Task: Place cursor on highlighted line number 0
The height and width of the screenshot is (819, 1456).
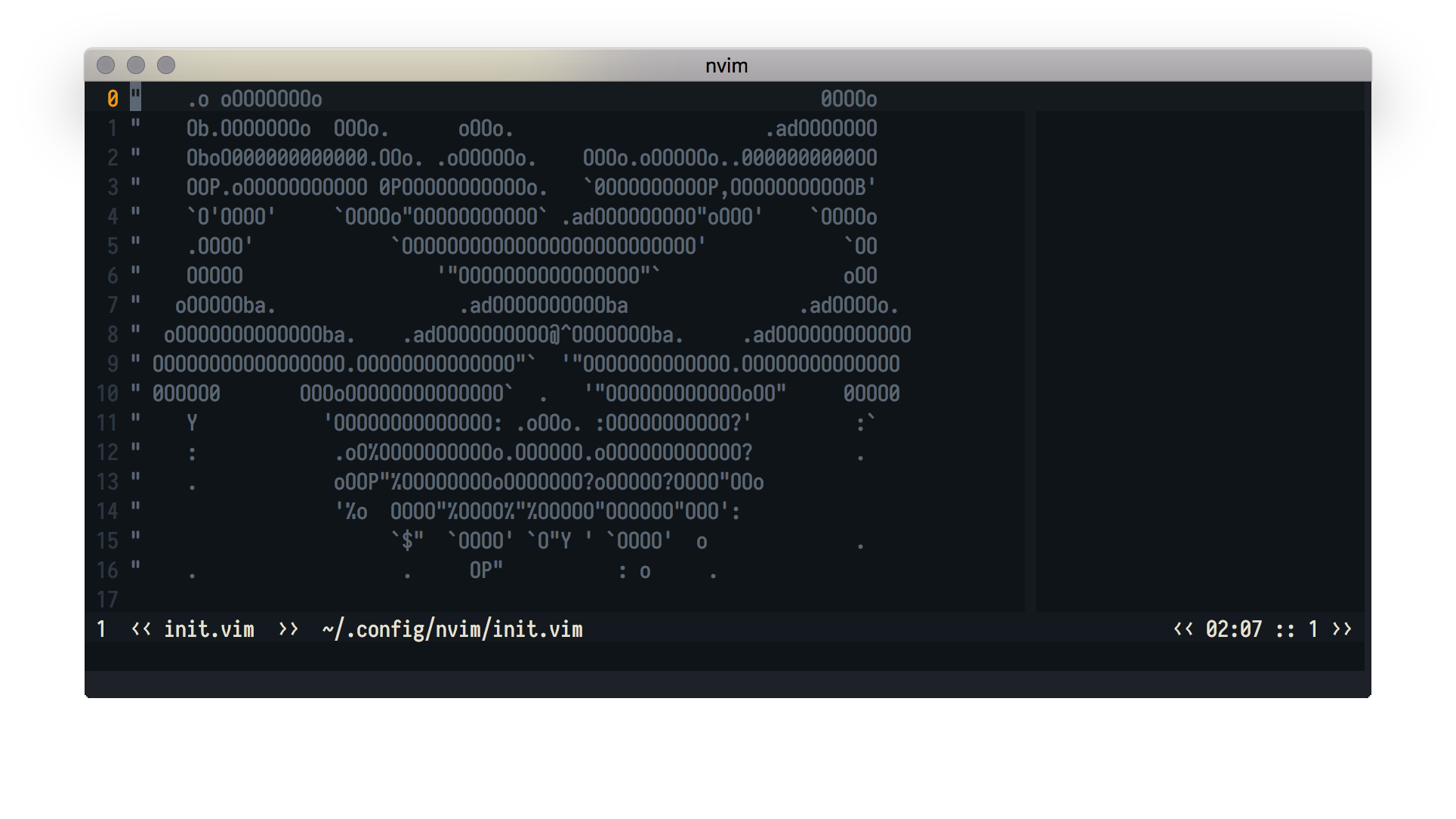Action: (x=113, y=99)
